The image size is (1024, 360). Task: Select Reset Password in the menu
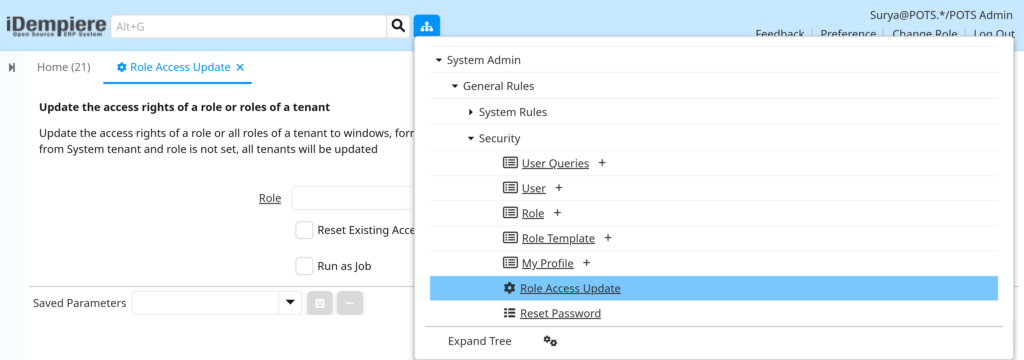click(x=560, y=313)
